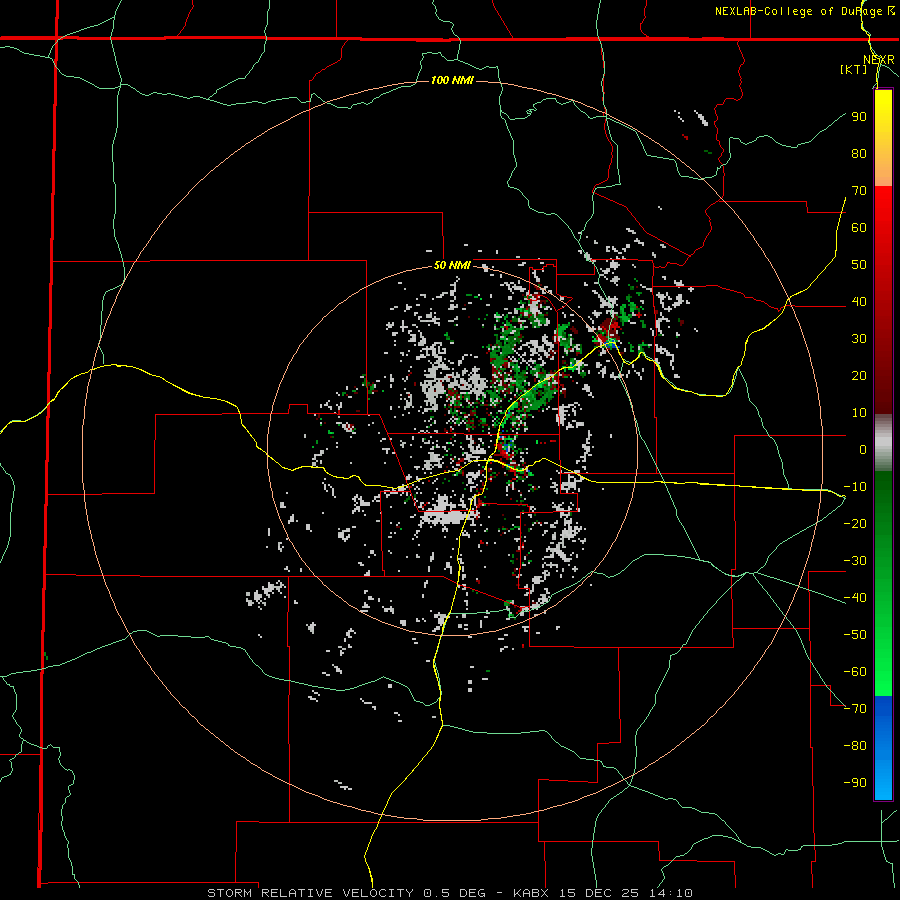Select the -50 value on velocity scale
This screenshot has width=900, height=900.
click(x=855, y=634)
